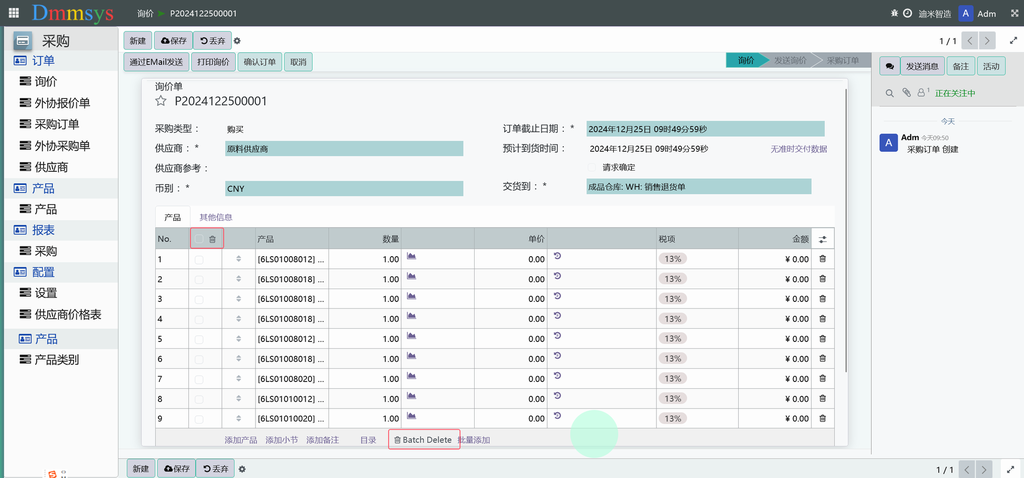Click the 正在关注中 follow status

[955, 93]
